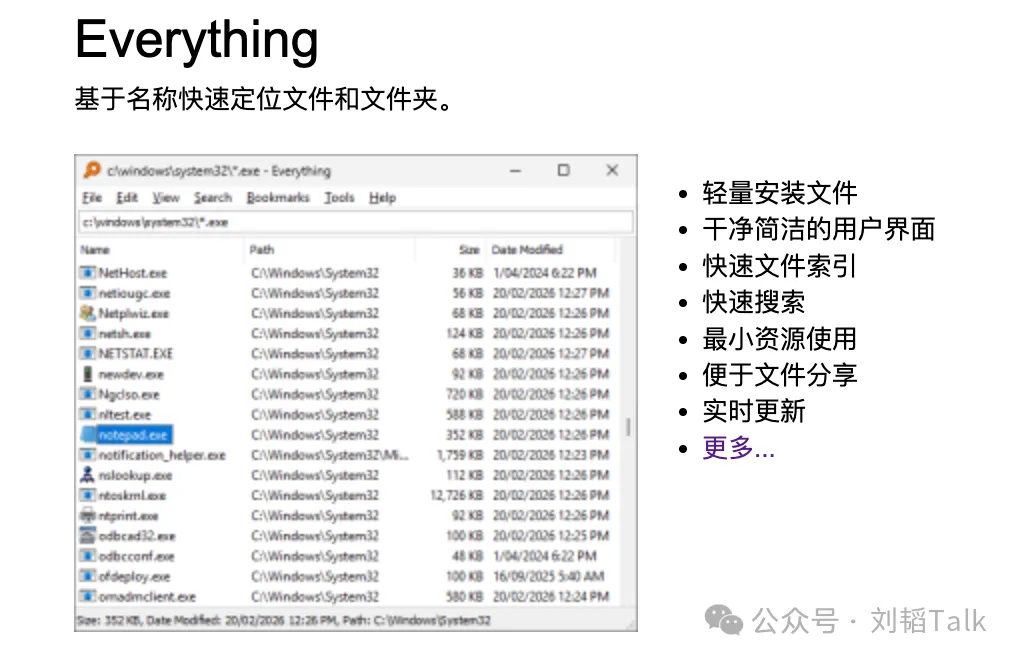1018x662 pixels.
Task: Sort by the Size column header
Action: coord(469,250)
